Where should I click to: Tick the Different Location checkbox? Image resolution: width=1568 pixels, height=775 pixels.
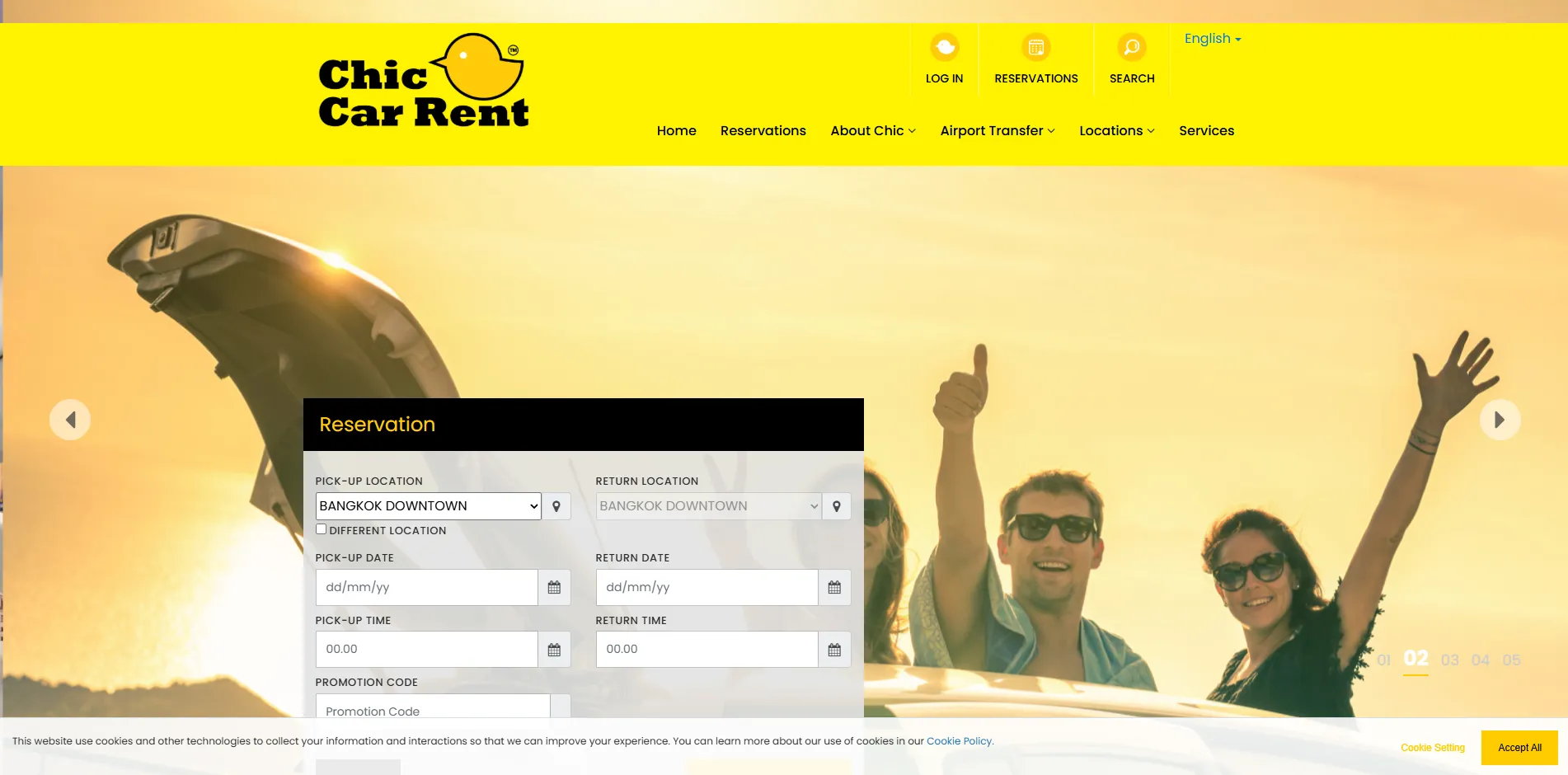coord(322,529)
